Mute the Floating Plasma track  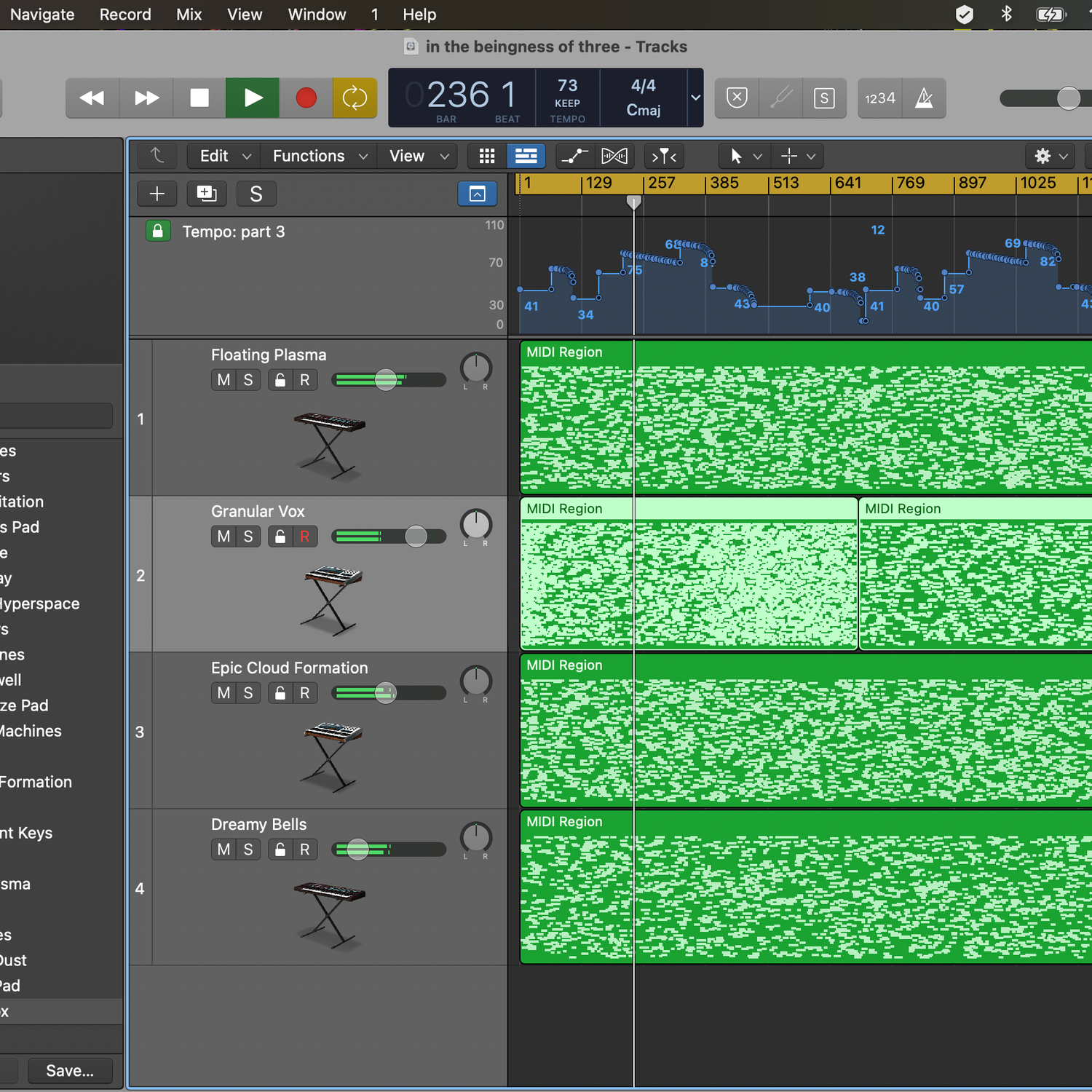(x=223, y=380)
